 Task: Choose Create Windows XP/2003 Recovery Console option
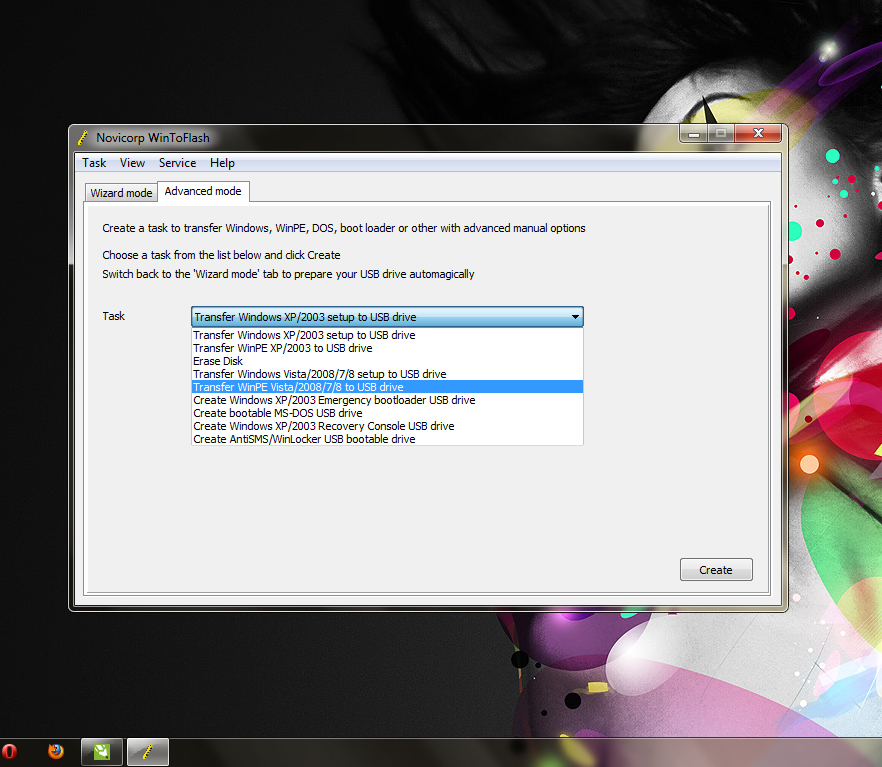click(x=387, y=426)
